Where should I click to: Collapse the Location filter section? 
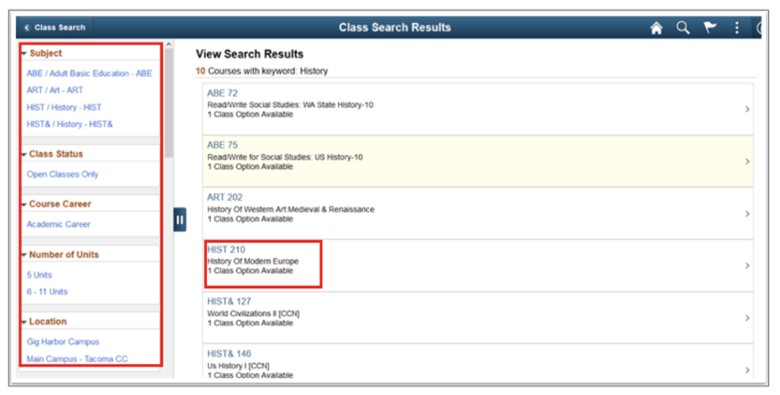24,322
